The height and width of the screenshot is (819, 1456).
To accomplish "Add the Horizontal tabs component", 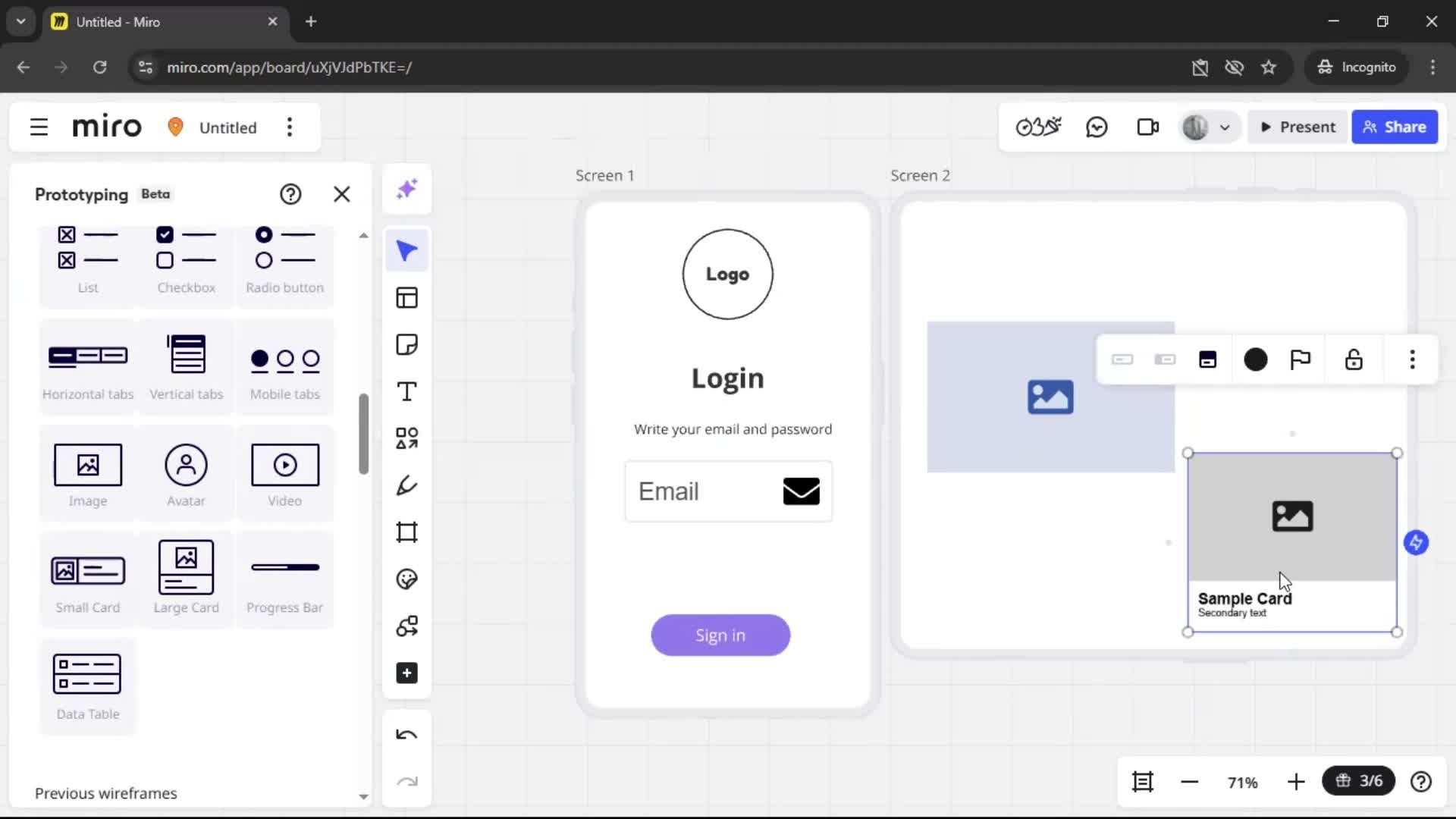I will (x=88, y=367).
